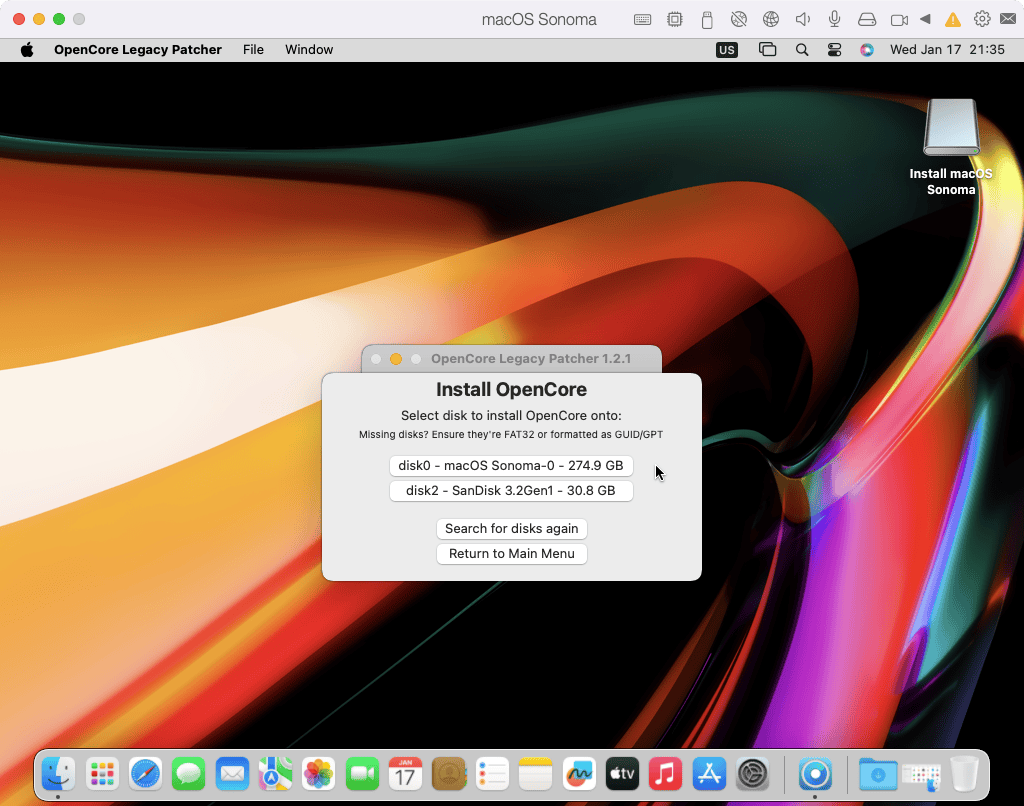Image resolution: width=1024 pixels, height=806 pixels.
Task: Select disk0 - macOS Sonoma-0 disk
Action: coord(510,466)
